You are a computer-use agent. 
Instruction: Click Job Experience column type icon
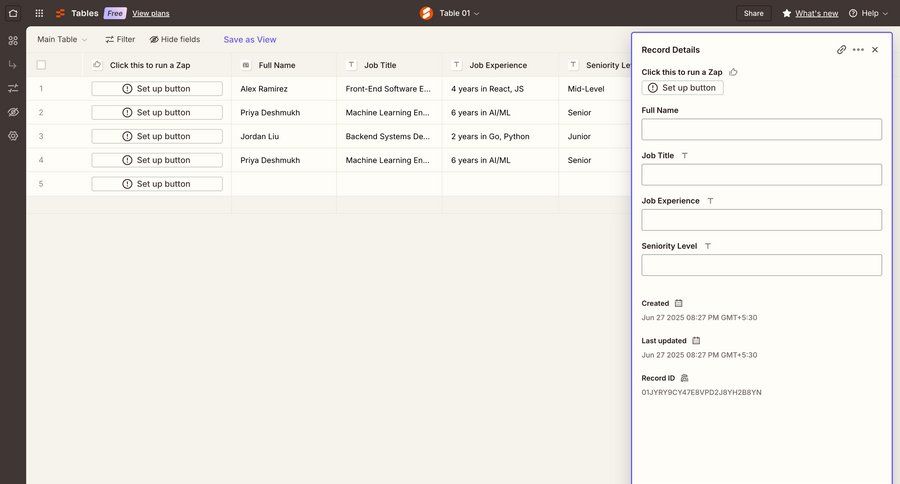(456, 65)
